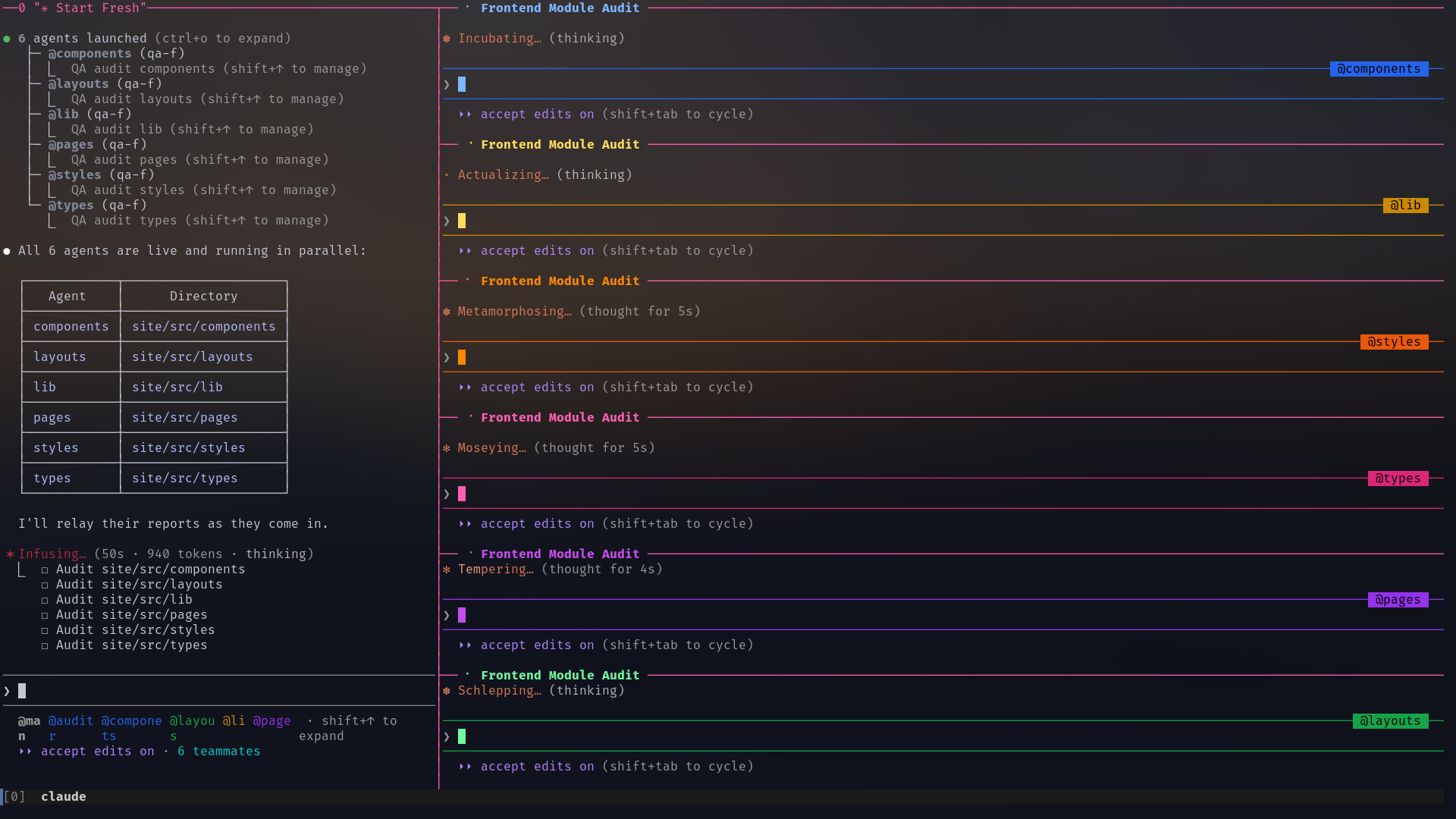Focus the @lib prompt input cursor

coord(462,221)
